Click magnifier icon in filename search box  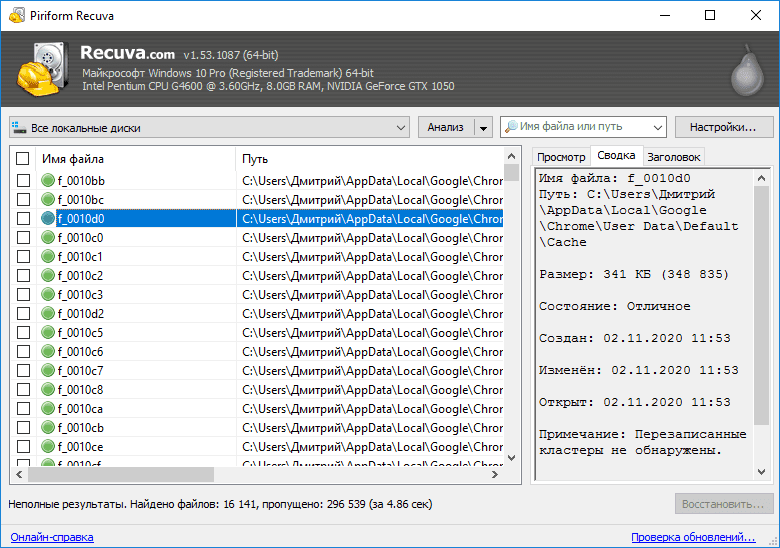click(511, 127)
